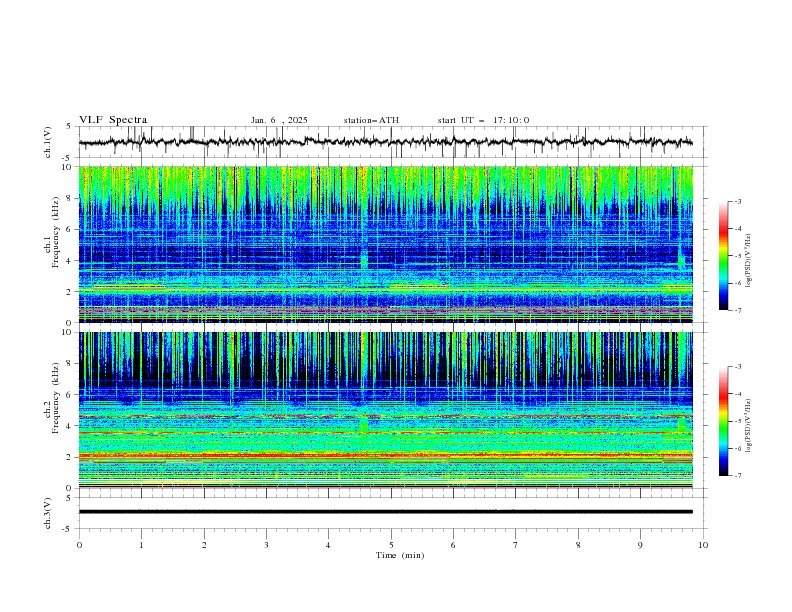The image size is (792, 612).
Task: Click the ch.1 "Frequency (kHz)" axis label
Action: (55, 233)
